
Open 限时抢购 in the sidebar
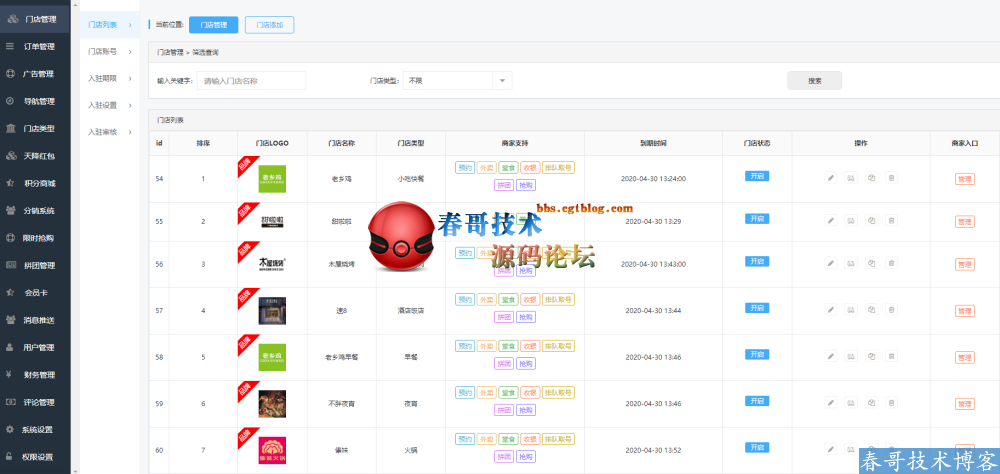(35, 238)
